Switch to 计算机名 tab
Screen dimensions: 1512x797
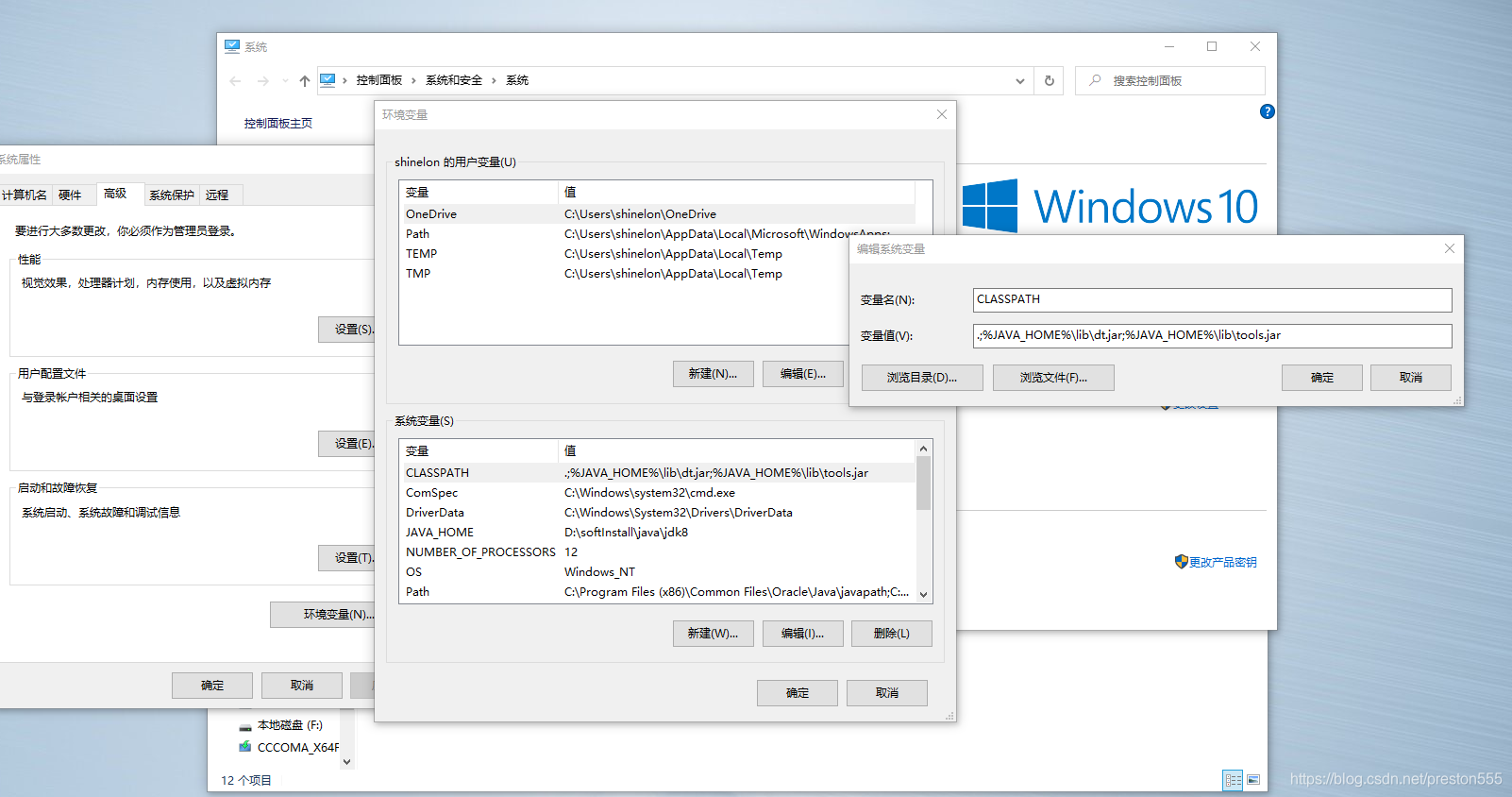(25, 195)
